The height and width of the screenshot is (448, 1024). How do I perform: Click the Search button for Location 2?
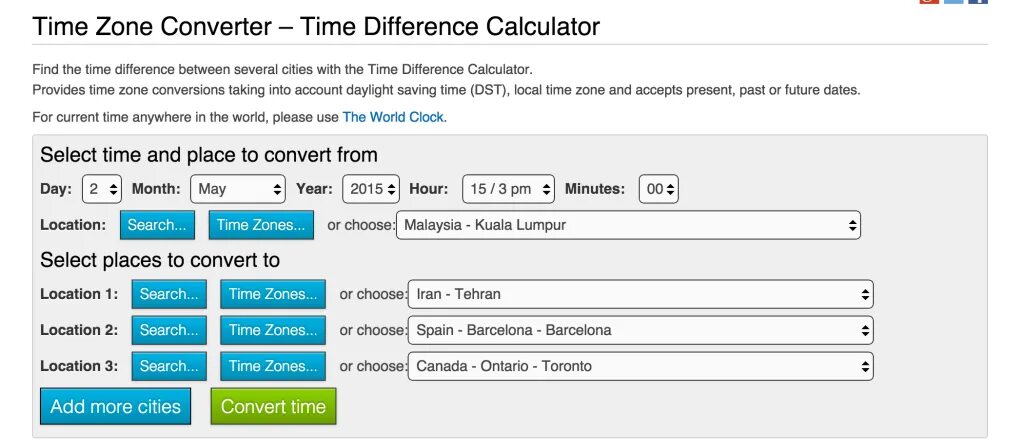click(x=169, y=330)
